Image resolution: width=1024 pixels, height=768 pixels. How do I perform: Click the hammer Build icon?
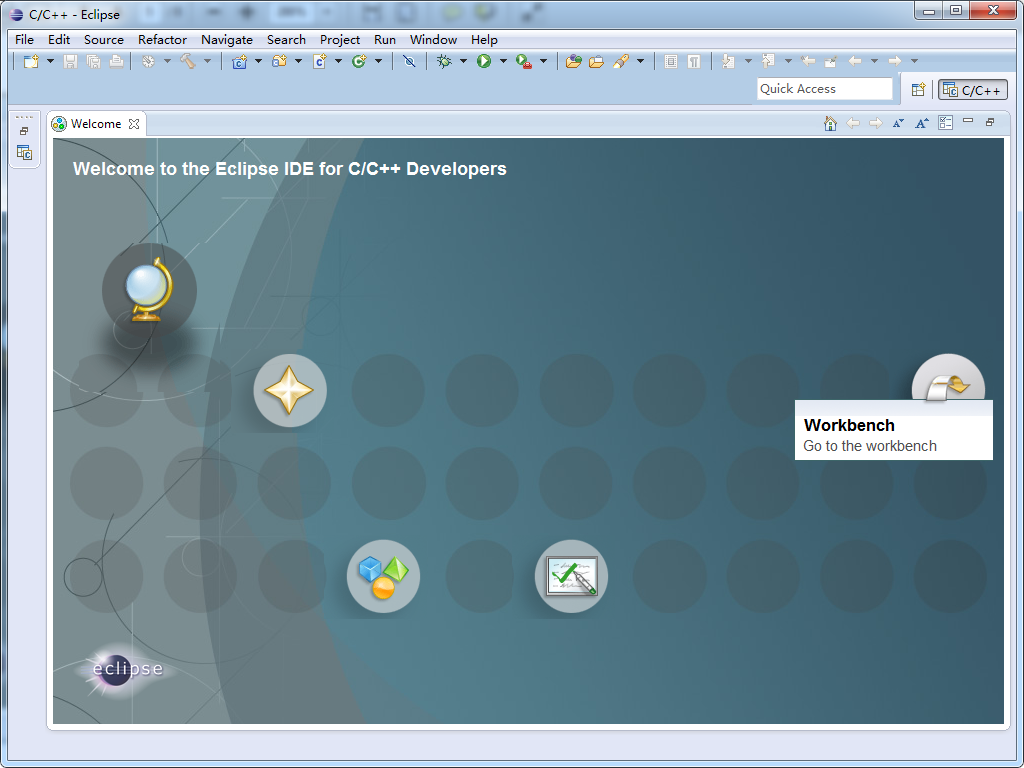(x=188, y=61)
